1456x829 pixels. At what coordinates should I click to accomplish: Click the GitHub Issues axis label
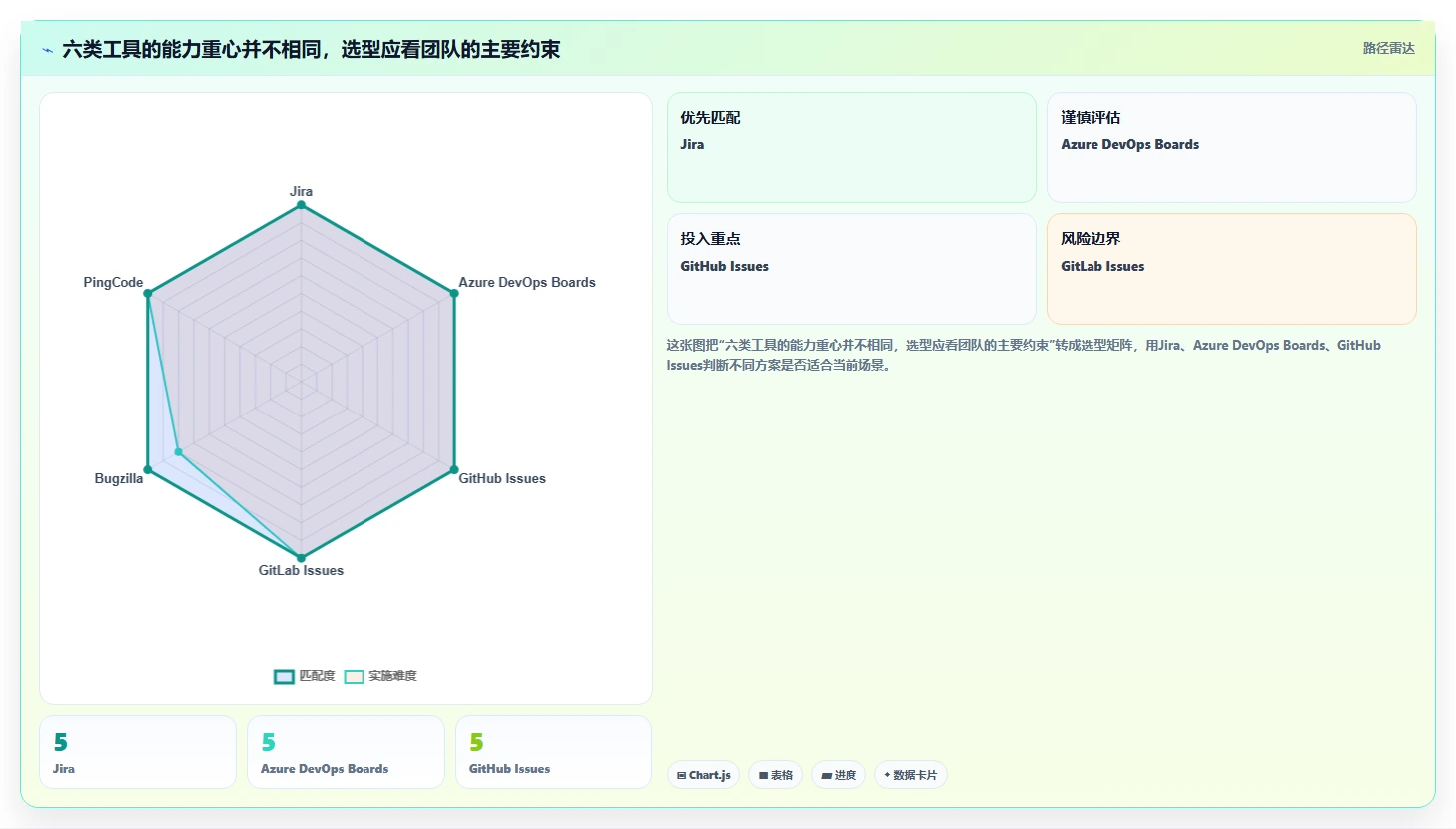(x=502, y=478)
